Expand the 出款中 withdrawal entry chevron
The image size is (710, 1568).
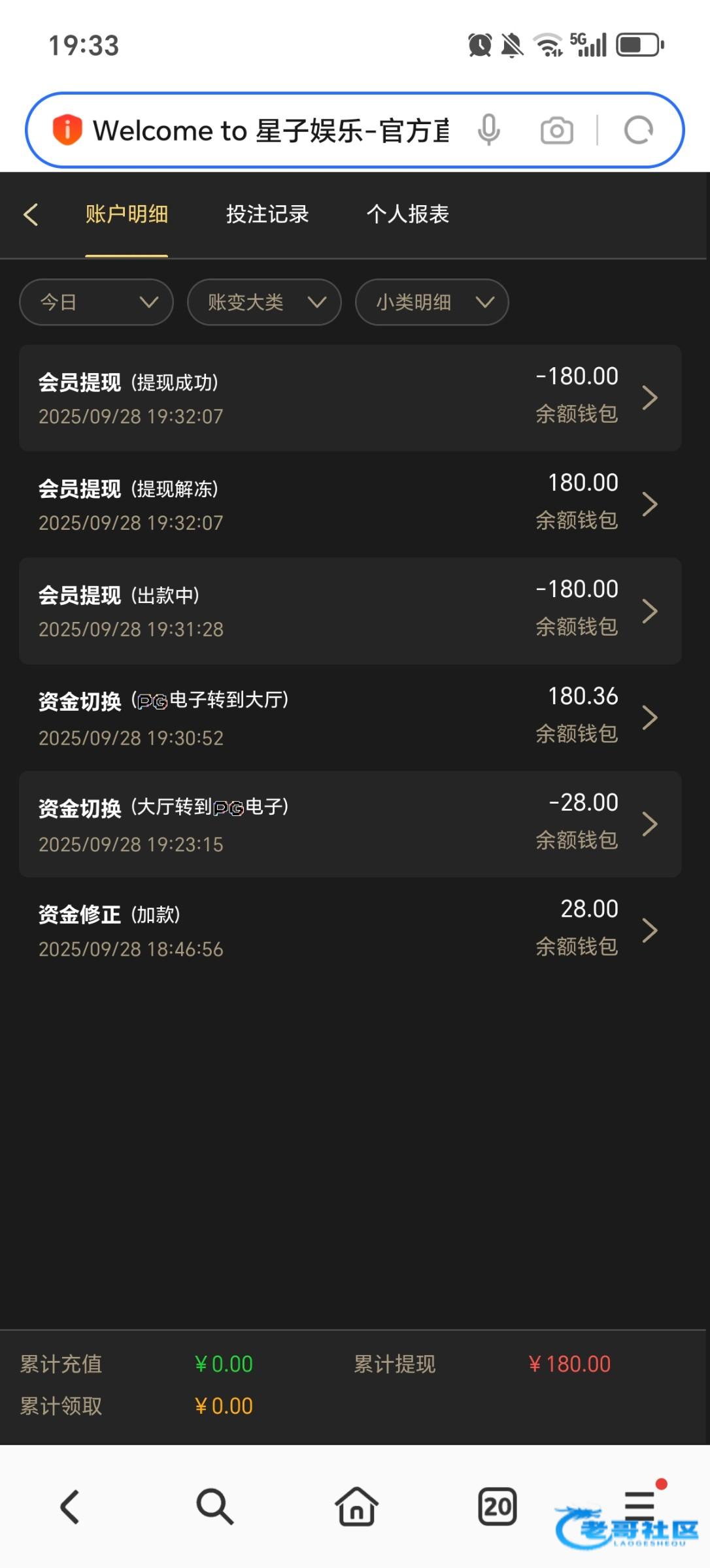649,611
